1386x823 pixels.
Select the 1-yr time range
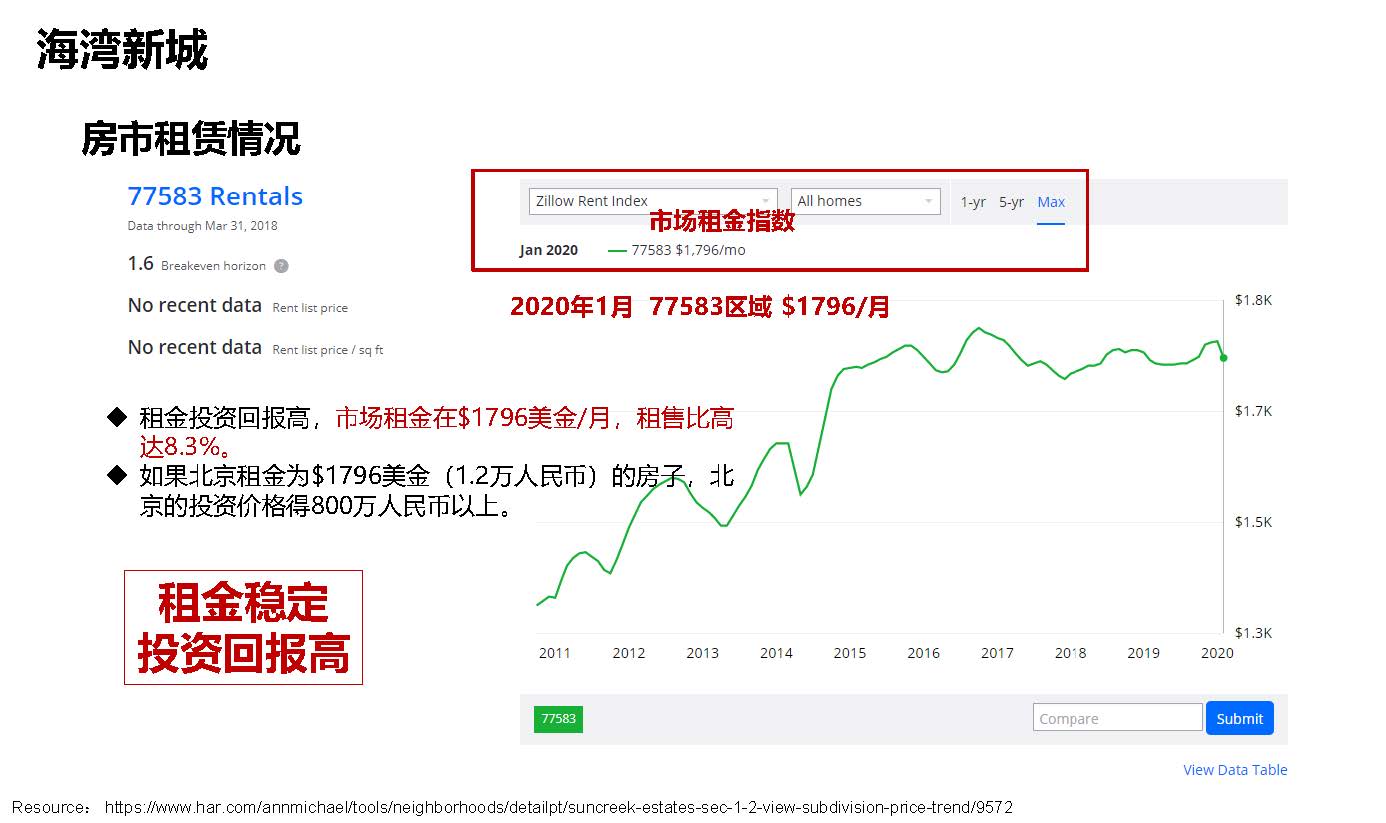(x=972, y=202)
